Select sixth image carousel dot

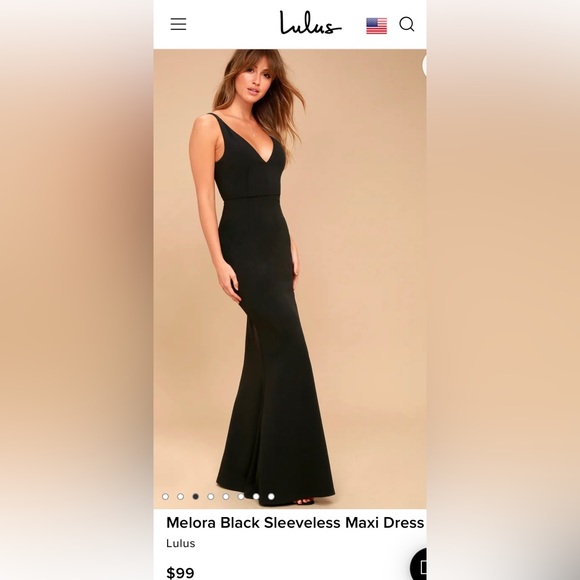point(241,496)
